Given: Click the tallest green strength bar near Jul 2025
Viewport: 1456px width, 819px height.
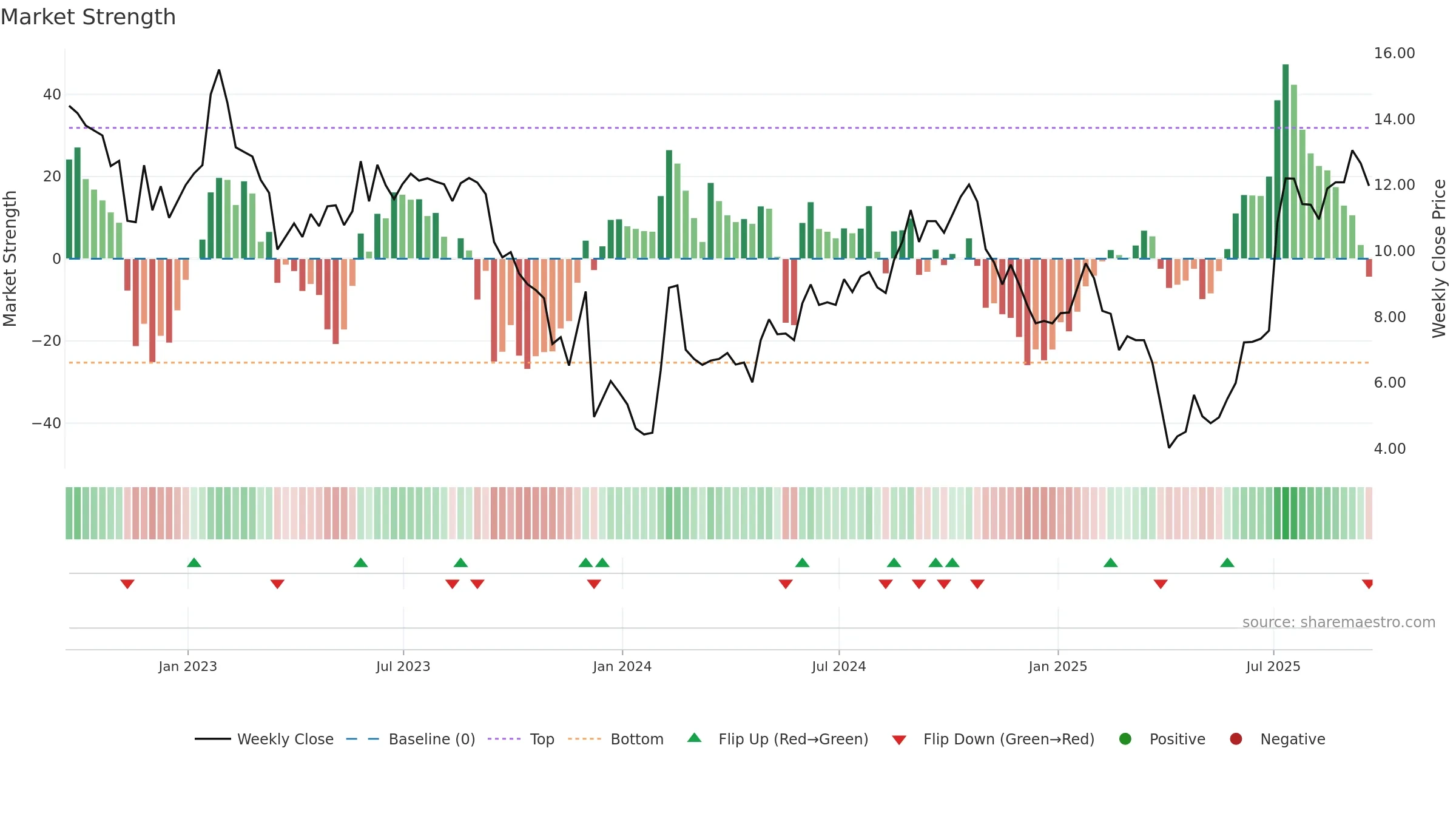Looking at the screenshot, I should [x=1286, y=161].
